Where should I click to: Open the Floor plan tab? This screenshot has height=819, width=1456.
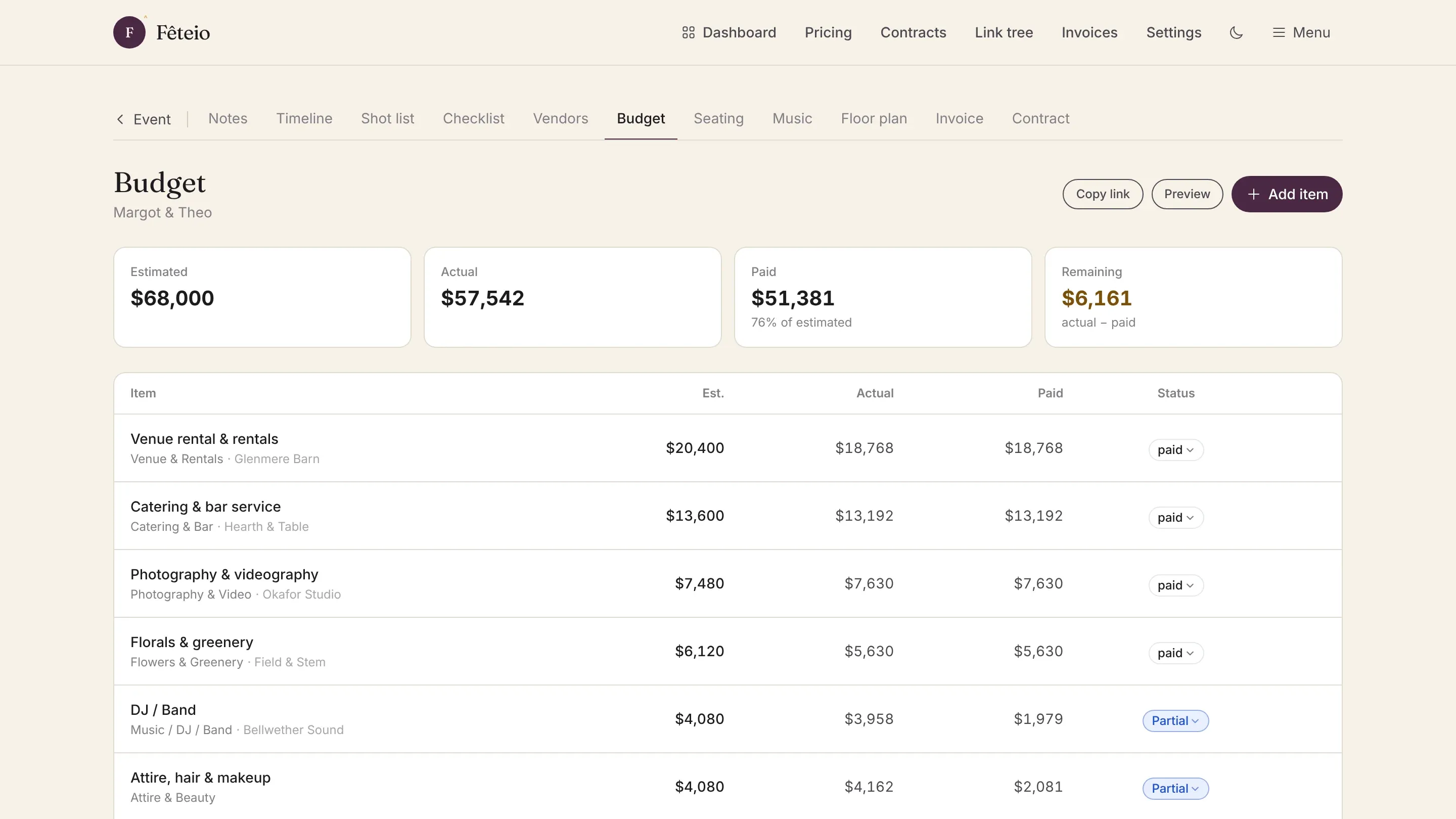pyautogui.click(x=874, y=119)
